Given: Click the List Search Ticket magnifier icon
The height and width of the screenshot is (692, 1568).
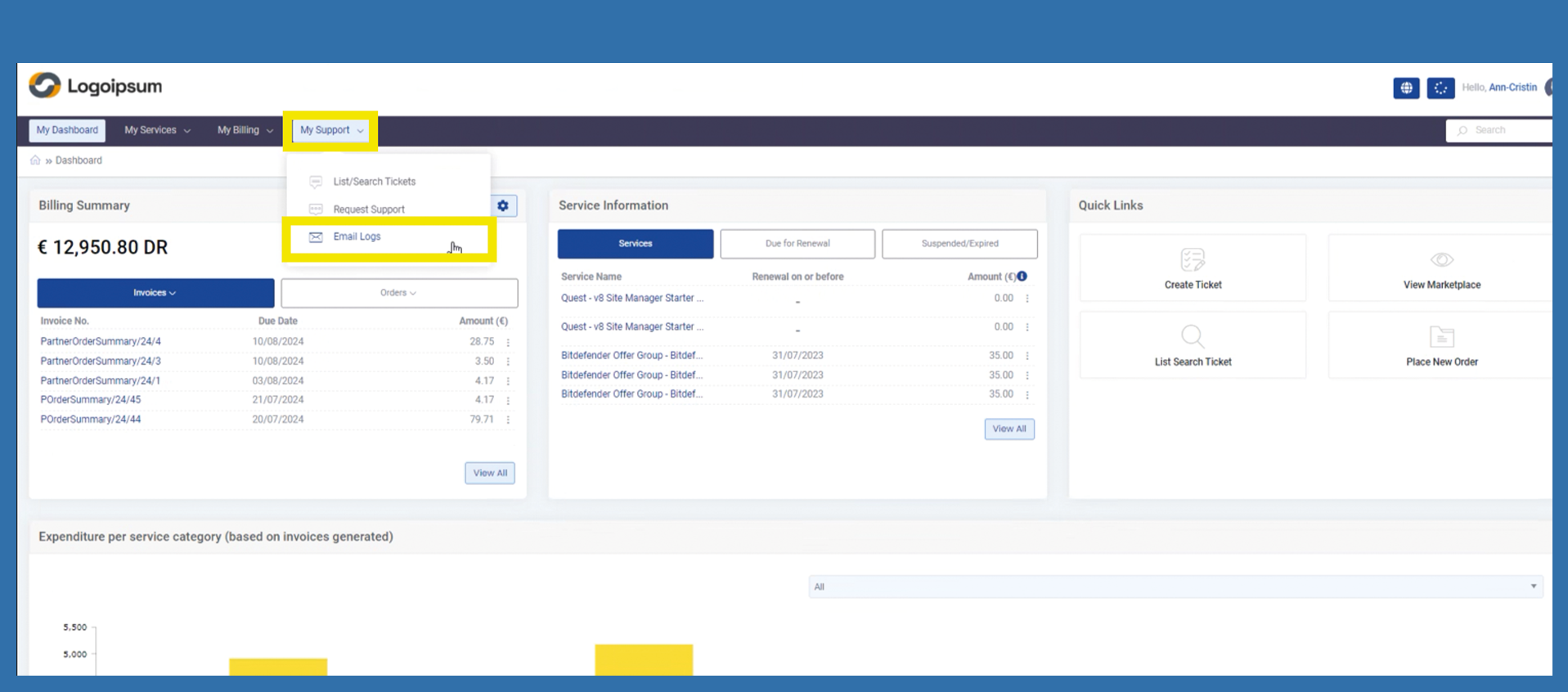Looking at the screenshot, I should [x=1192, y=336].
